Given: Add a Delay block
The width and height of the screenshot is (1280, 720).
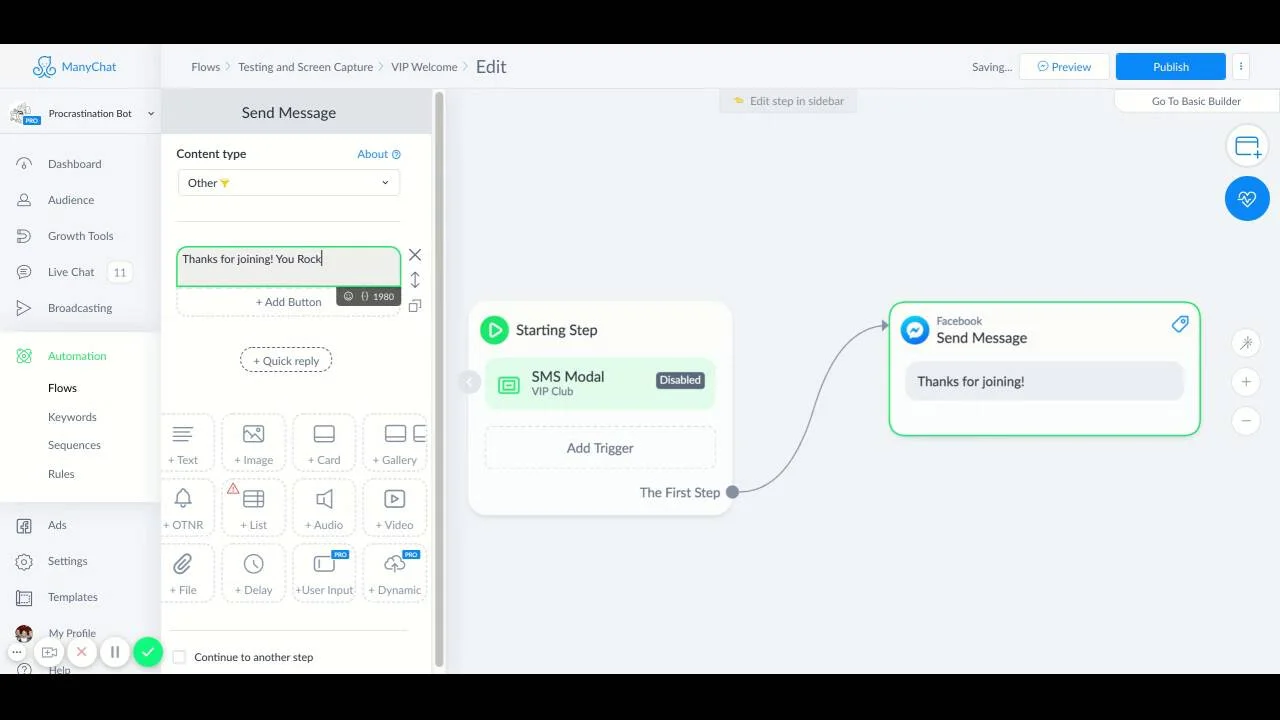Looking at the screenshot, I should [254, 573].
